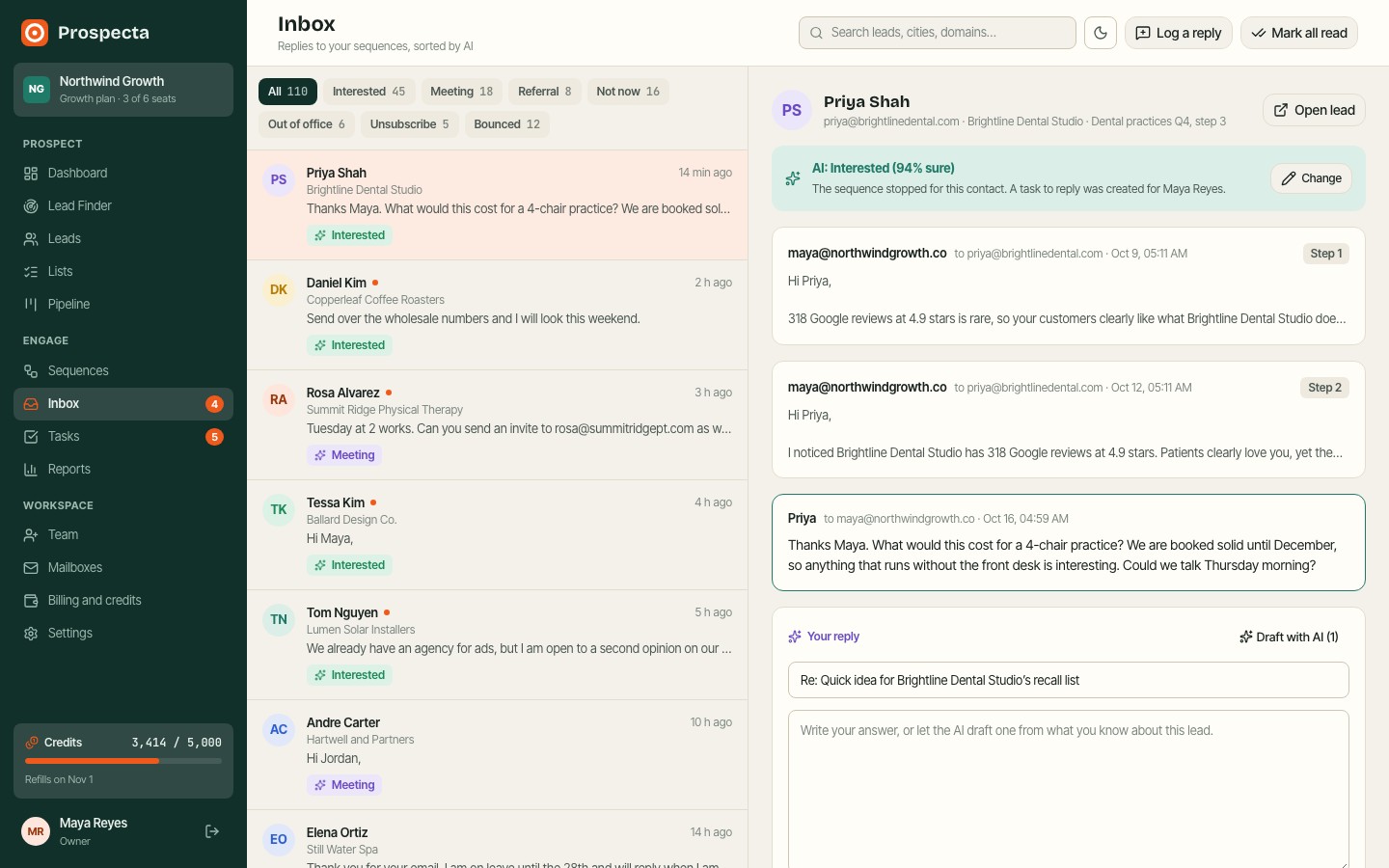The height and width of the screenshot is (868, 1389).
Task: Go to the Leads page
Action: (123, 239)
